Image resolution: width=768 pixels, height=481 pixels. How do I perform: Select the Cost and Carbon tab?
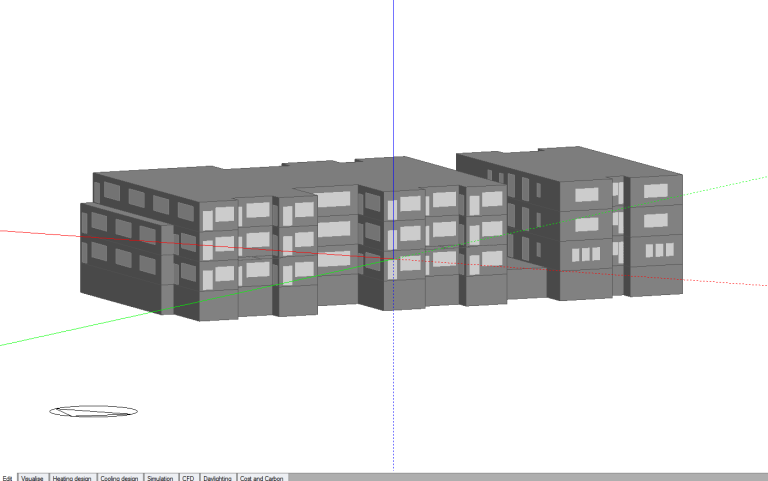261,478
